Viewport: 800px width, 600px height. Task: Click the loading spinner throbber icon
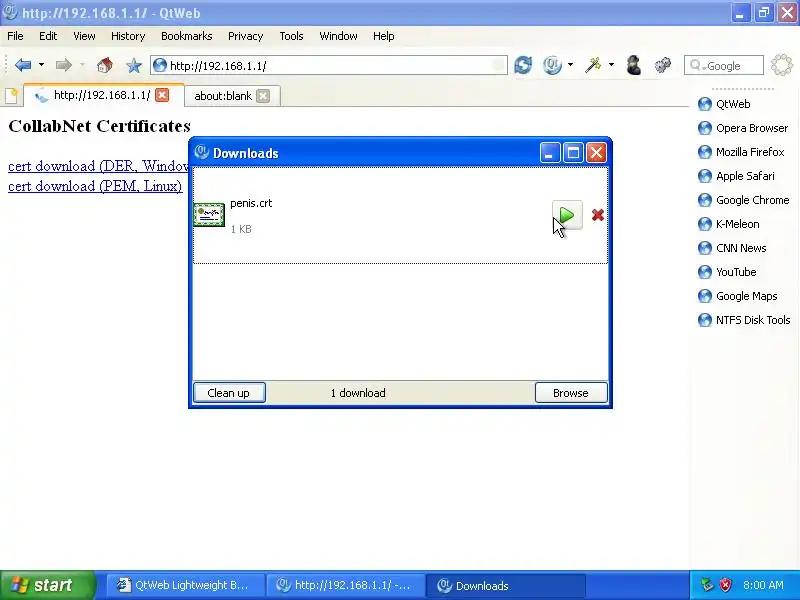782,65
